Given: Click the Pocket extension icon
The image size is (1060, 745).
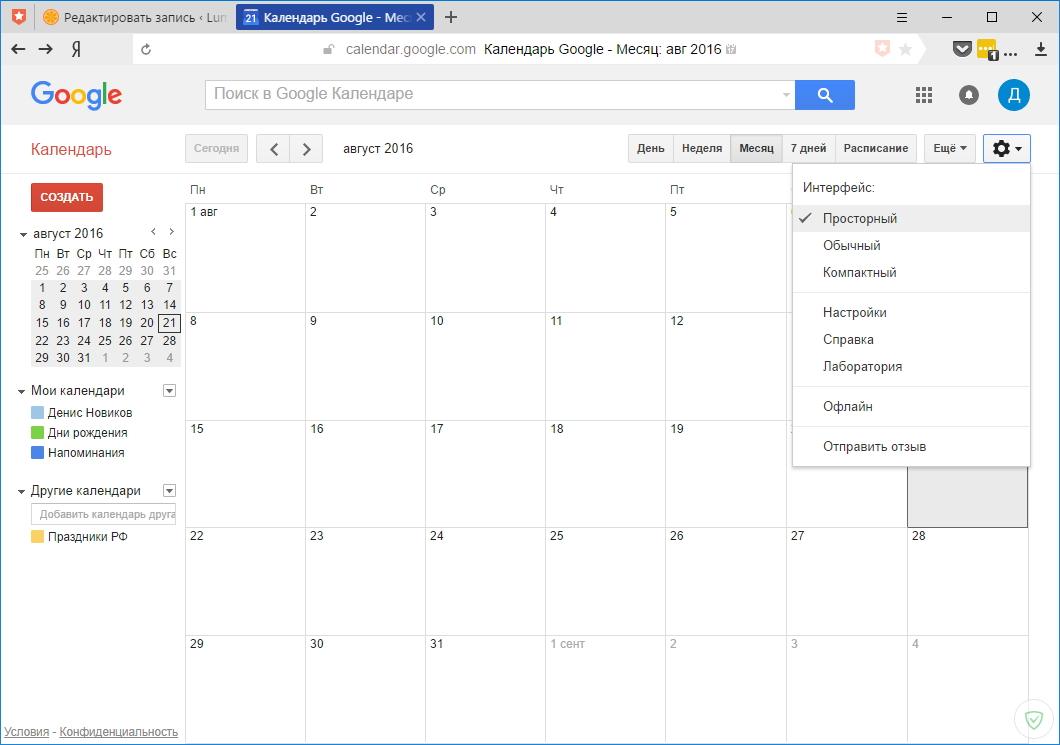Looking at the screenshot, I should 962,49.
